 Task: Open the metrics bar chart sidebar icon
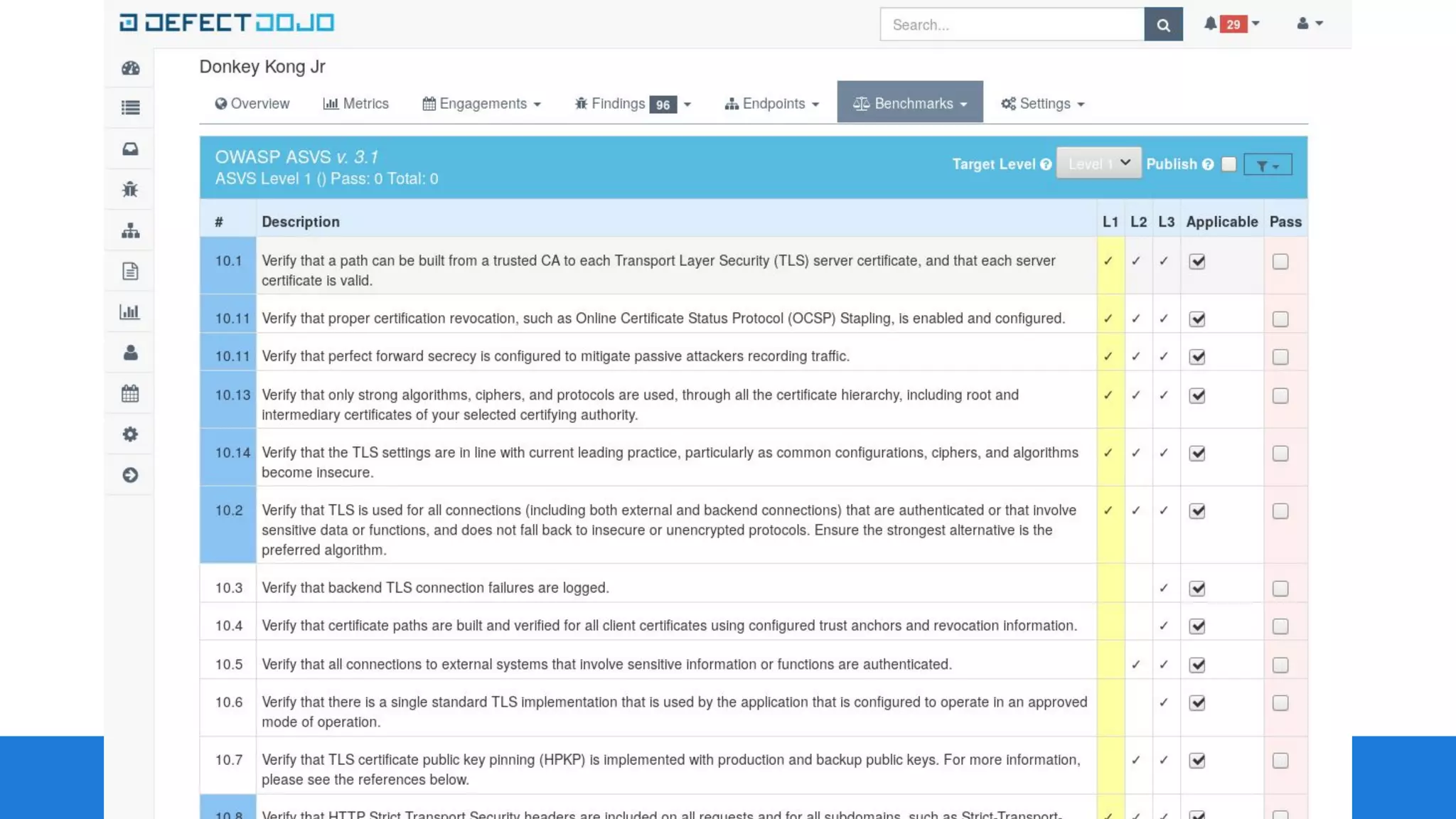click(x=130, y=312)
